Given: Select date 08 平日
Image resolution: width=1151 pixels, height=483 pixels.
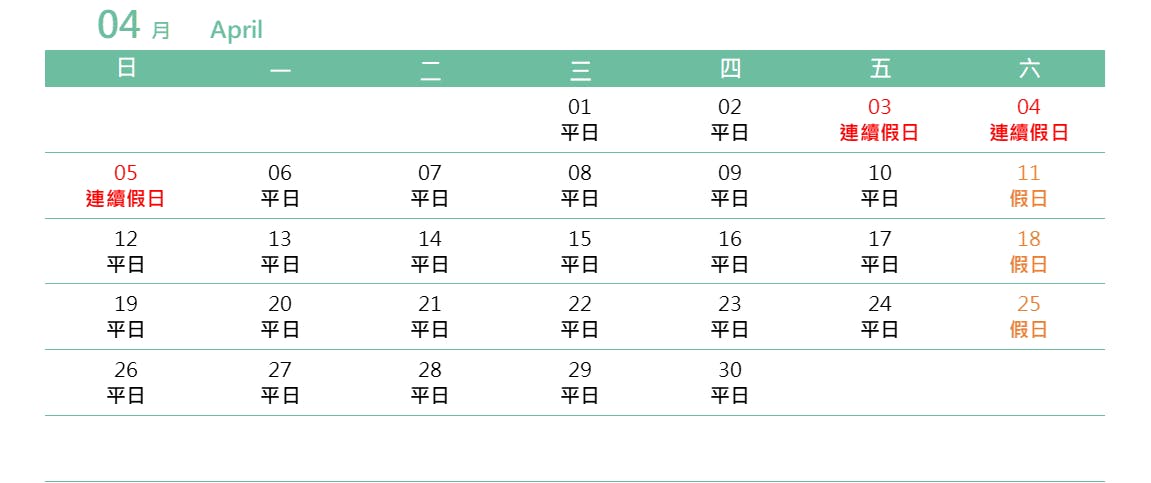Looking at the screenshot, I should coord(579,185).
